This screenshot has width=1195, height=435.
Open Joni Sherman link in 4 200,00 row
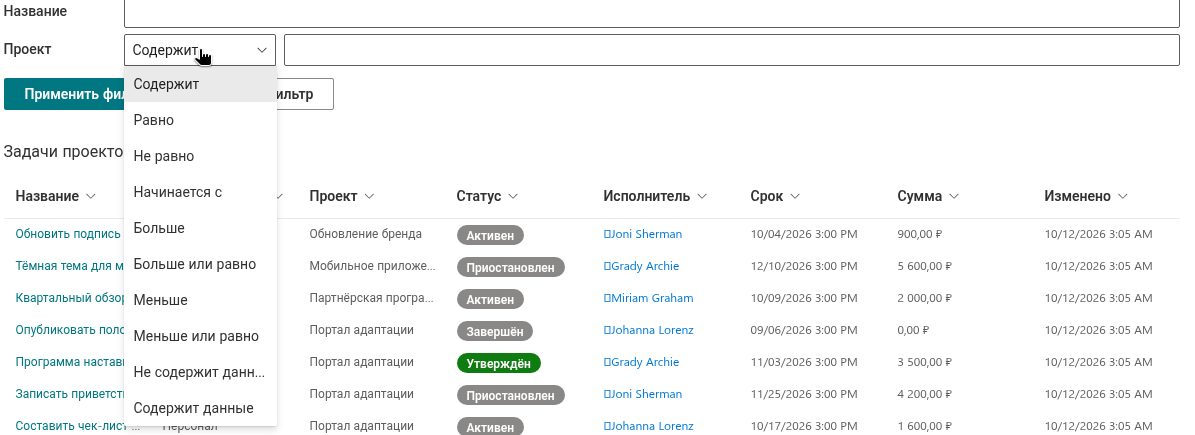pos(642,394)
